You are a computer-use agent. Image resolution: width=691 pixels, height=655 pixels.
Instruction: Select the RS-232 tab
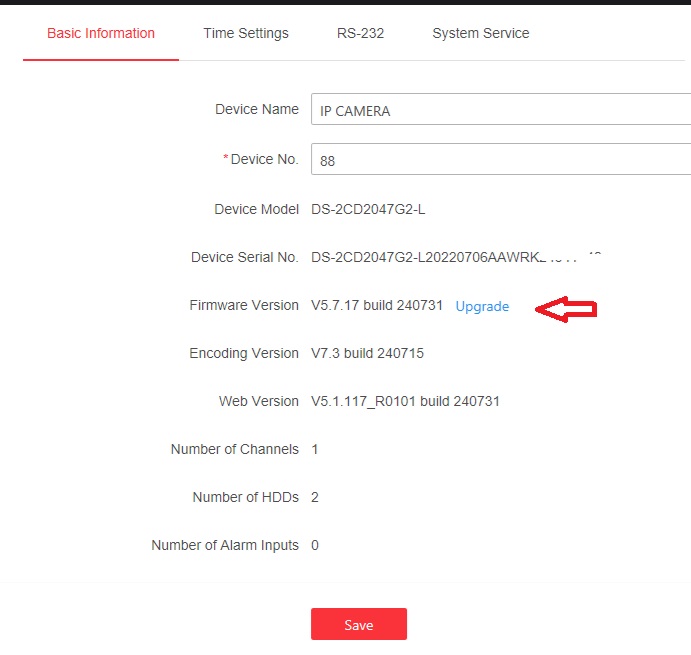(360, 33)
